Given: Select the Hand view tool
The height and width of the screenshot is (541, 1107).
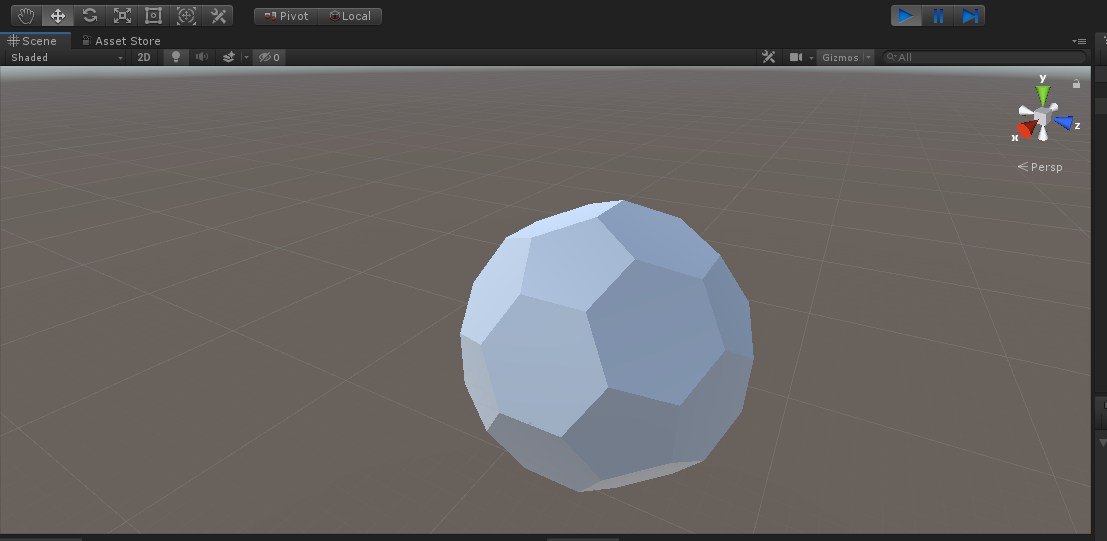Looking at the screenshot, I should pyautogui.click(x=26, y=16).
